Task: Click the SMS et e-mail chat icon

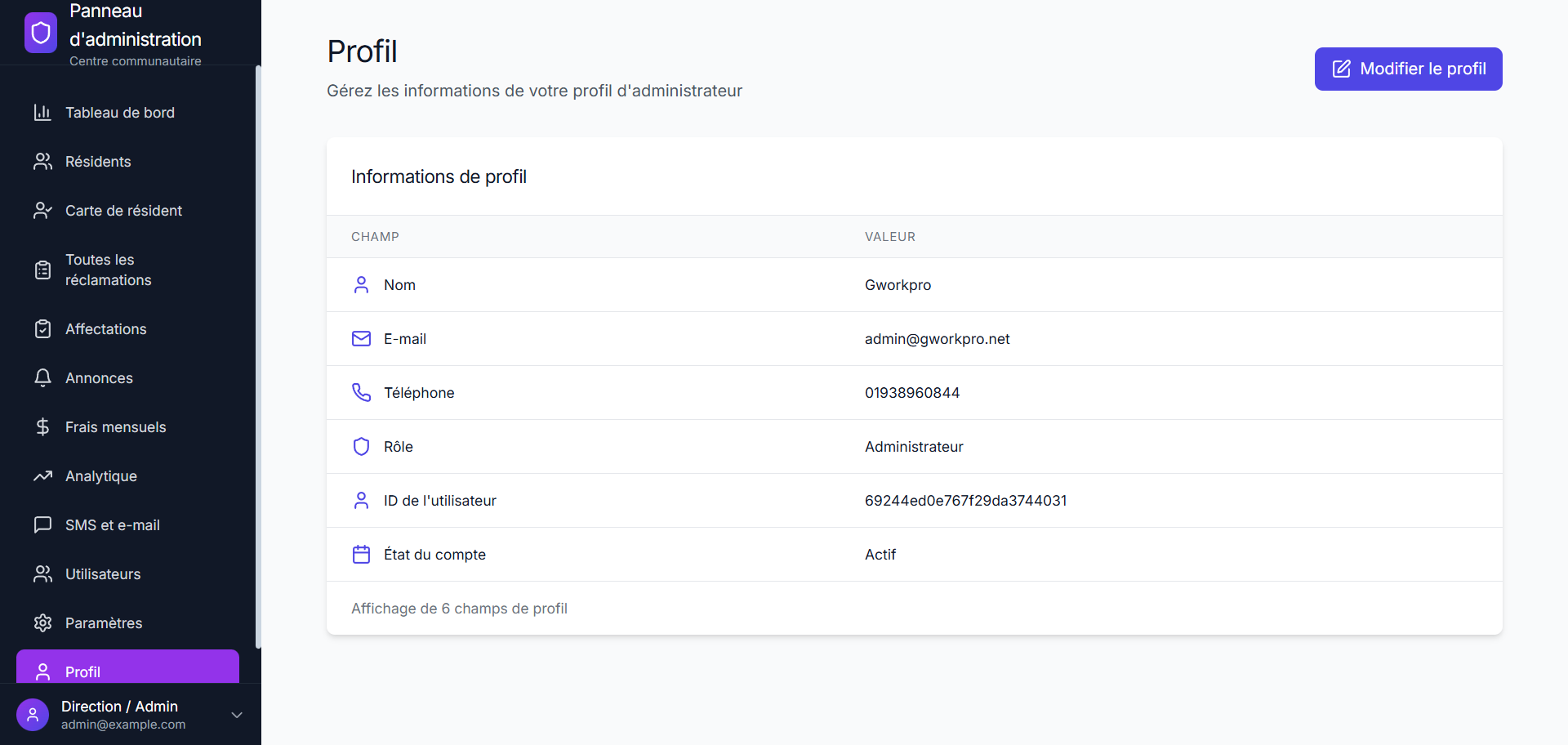Action: coord(43,524)
